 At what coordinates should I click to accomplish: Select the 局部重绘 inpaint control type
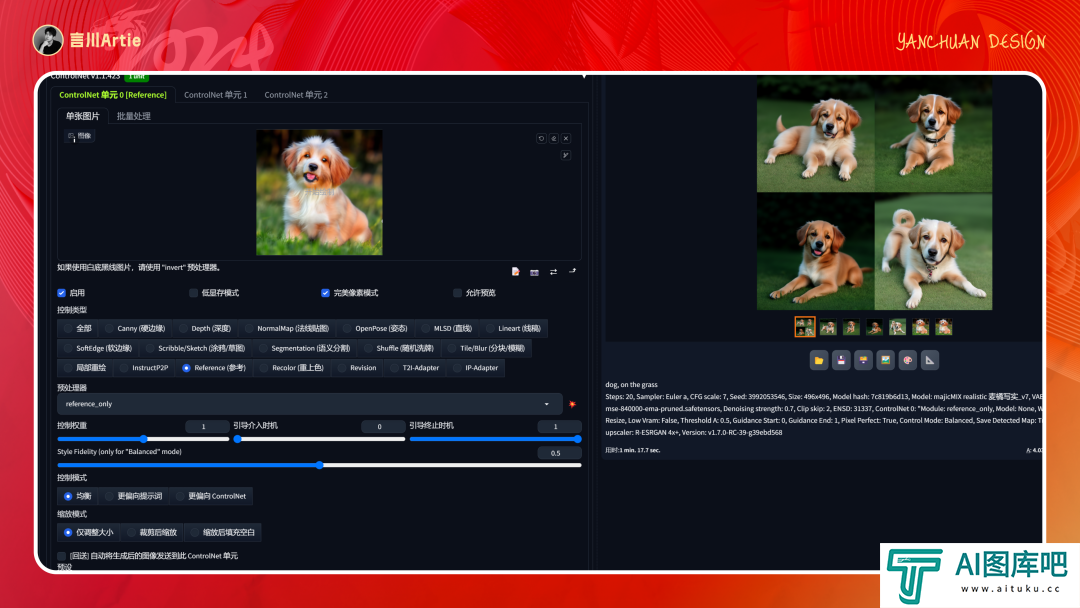85,368
